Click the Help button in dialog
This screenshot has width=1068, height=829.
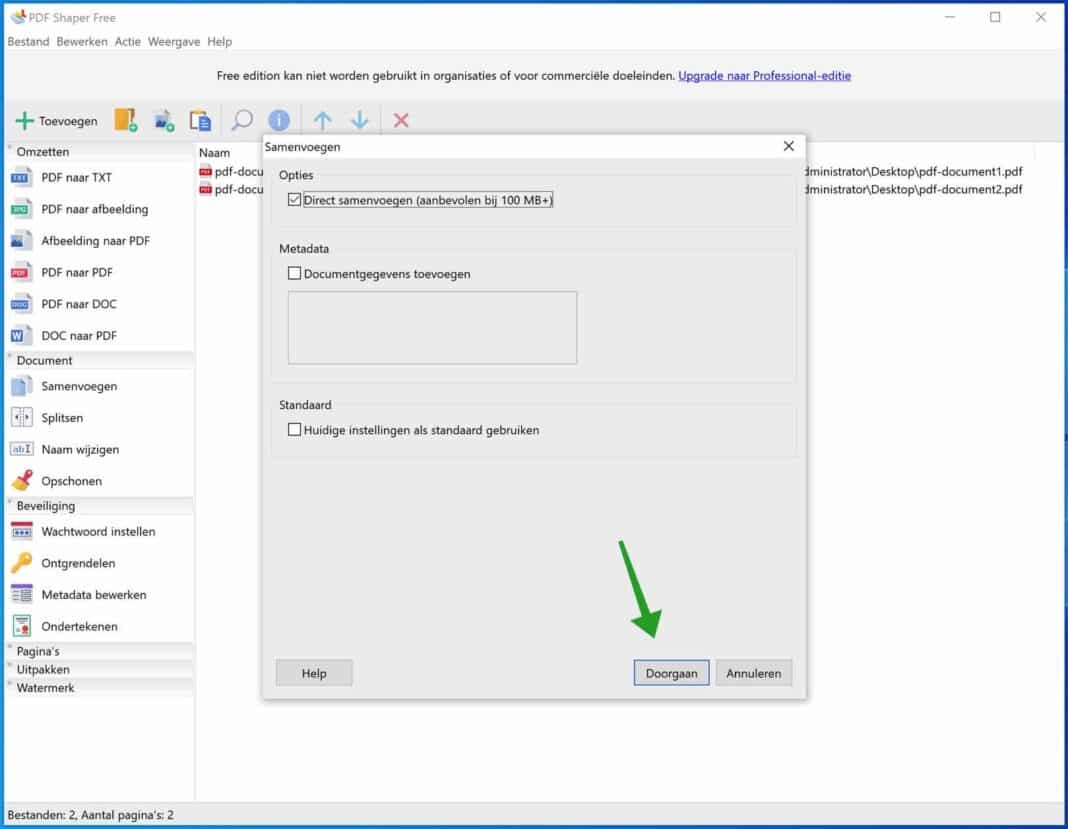[314, 673]
